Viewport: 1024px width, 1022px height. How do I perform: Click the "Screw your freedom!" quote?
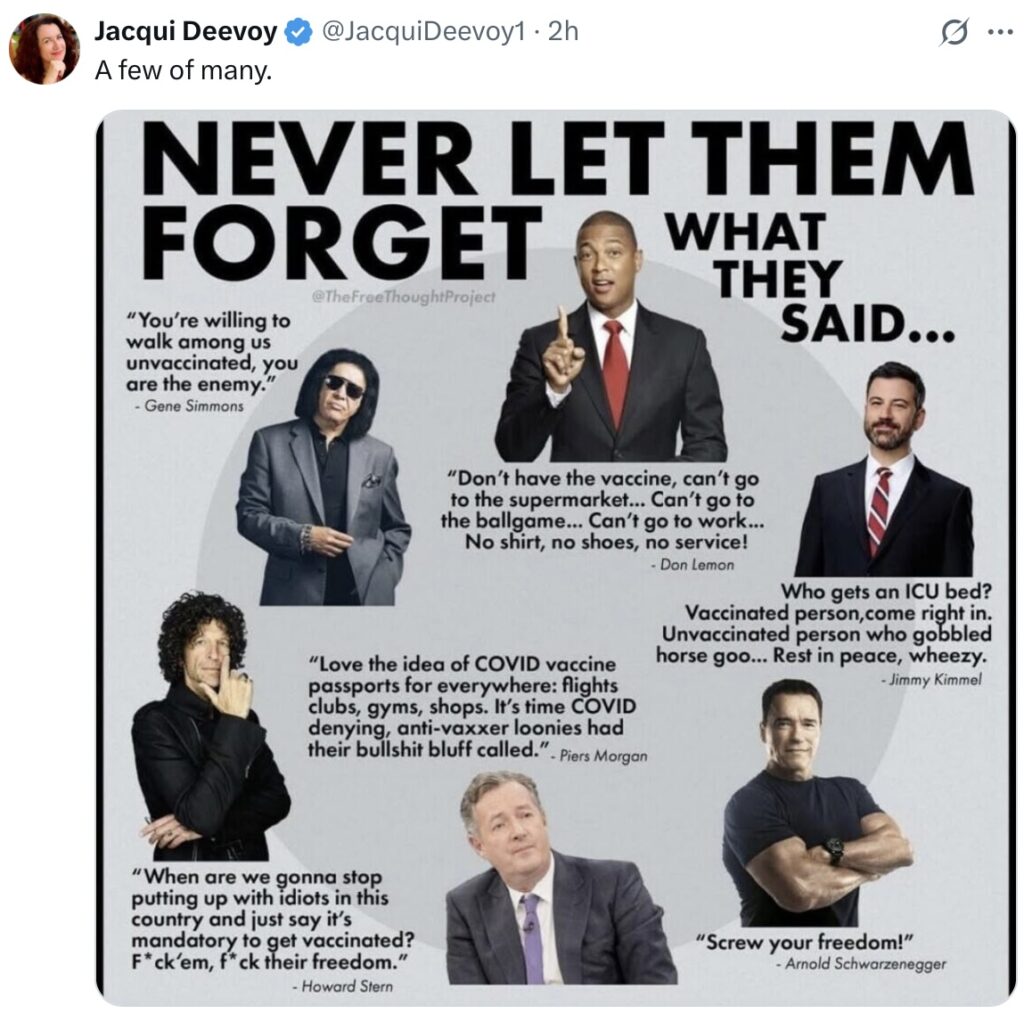805,942
